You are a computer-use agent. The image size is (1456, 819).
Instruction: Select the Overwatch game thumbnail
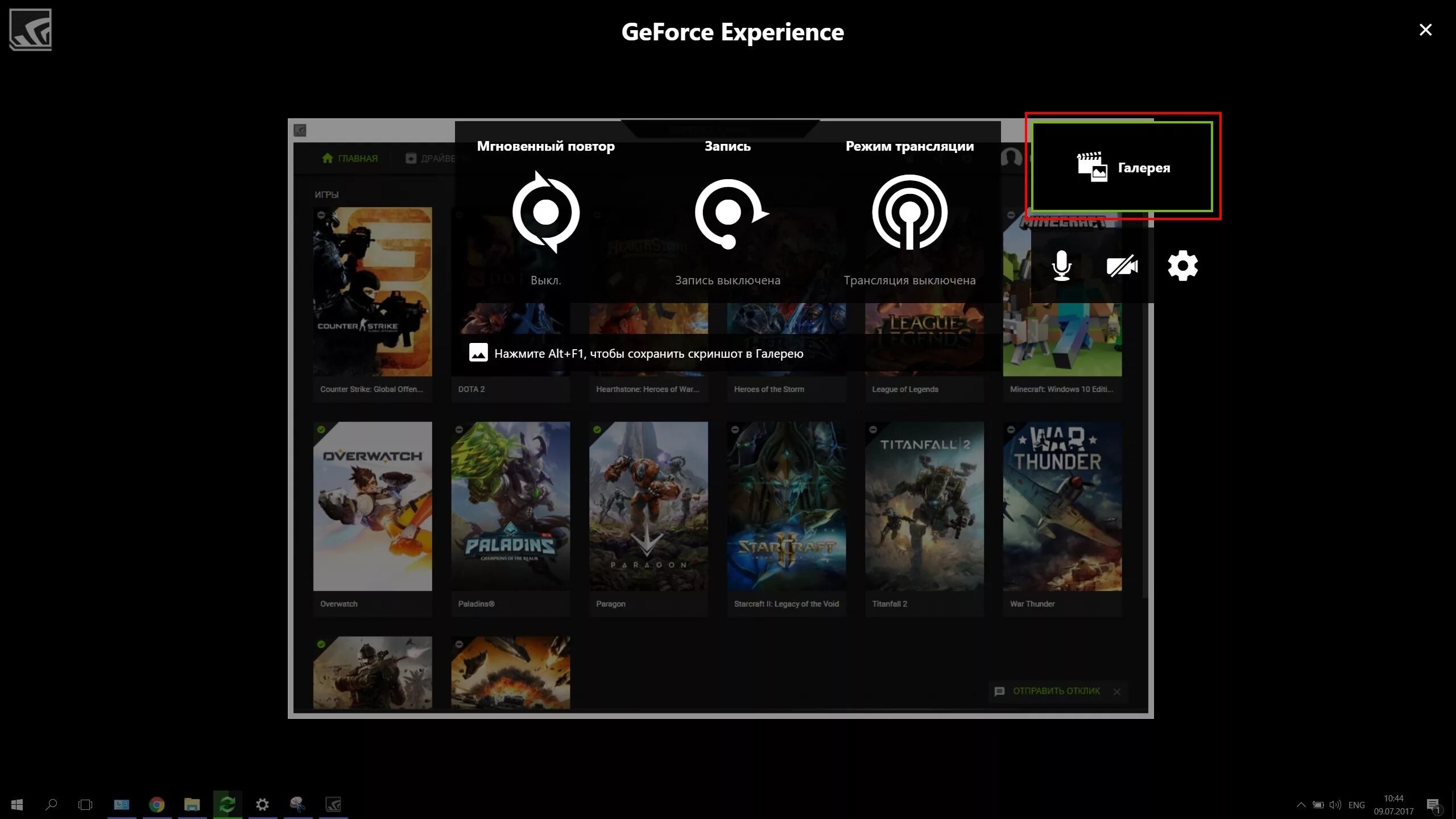coord(373,506)
